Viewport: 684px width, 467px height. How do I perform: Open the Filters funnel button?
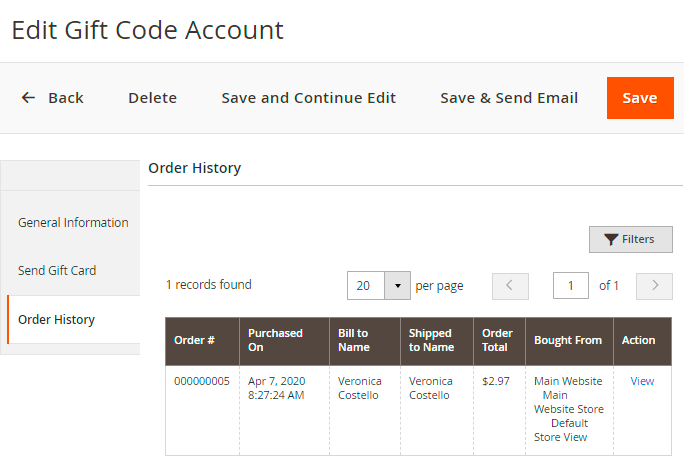click(x=630, y=240)
